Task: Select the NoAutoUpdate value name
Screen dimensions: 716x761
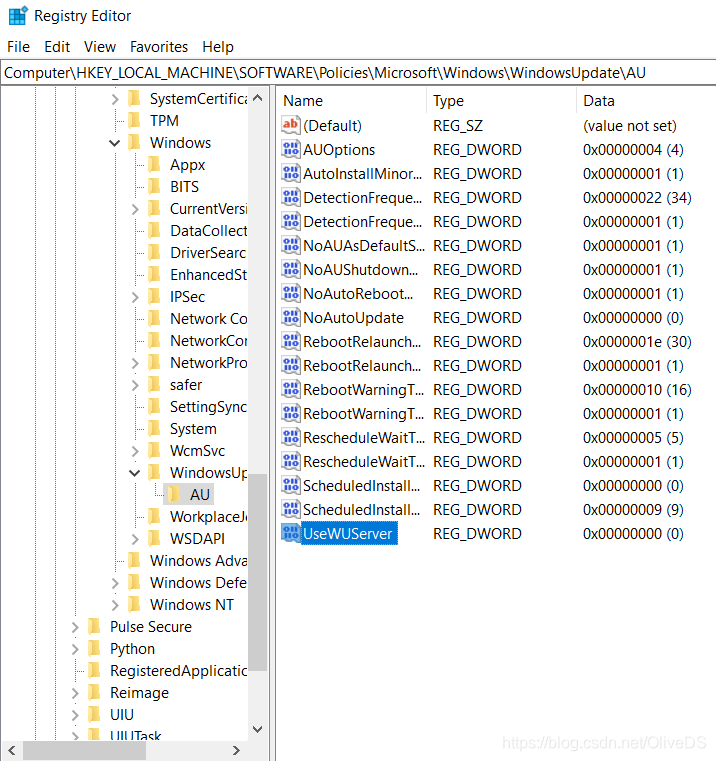Action: [x=353, y=317]
